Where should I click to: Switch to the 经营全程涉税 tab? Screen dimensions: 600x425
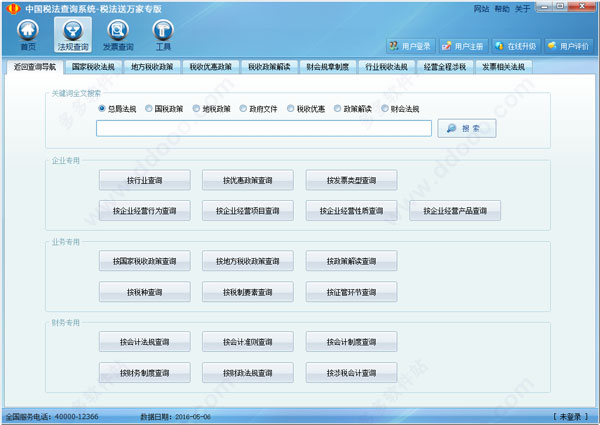(x=445, y=67)
